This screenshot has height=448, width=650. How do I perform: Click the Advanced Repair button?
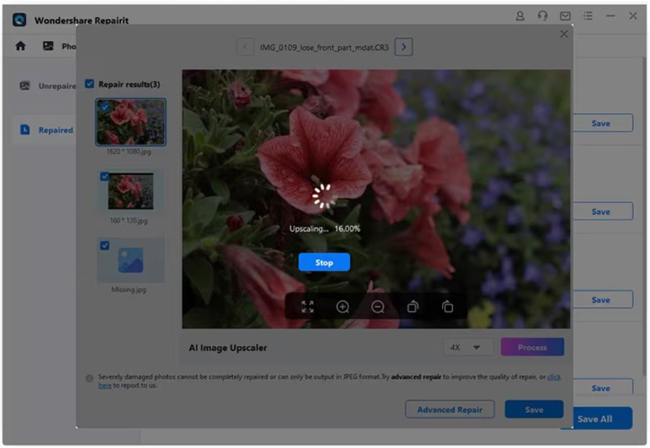450,409
